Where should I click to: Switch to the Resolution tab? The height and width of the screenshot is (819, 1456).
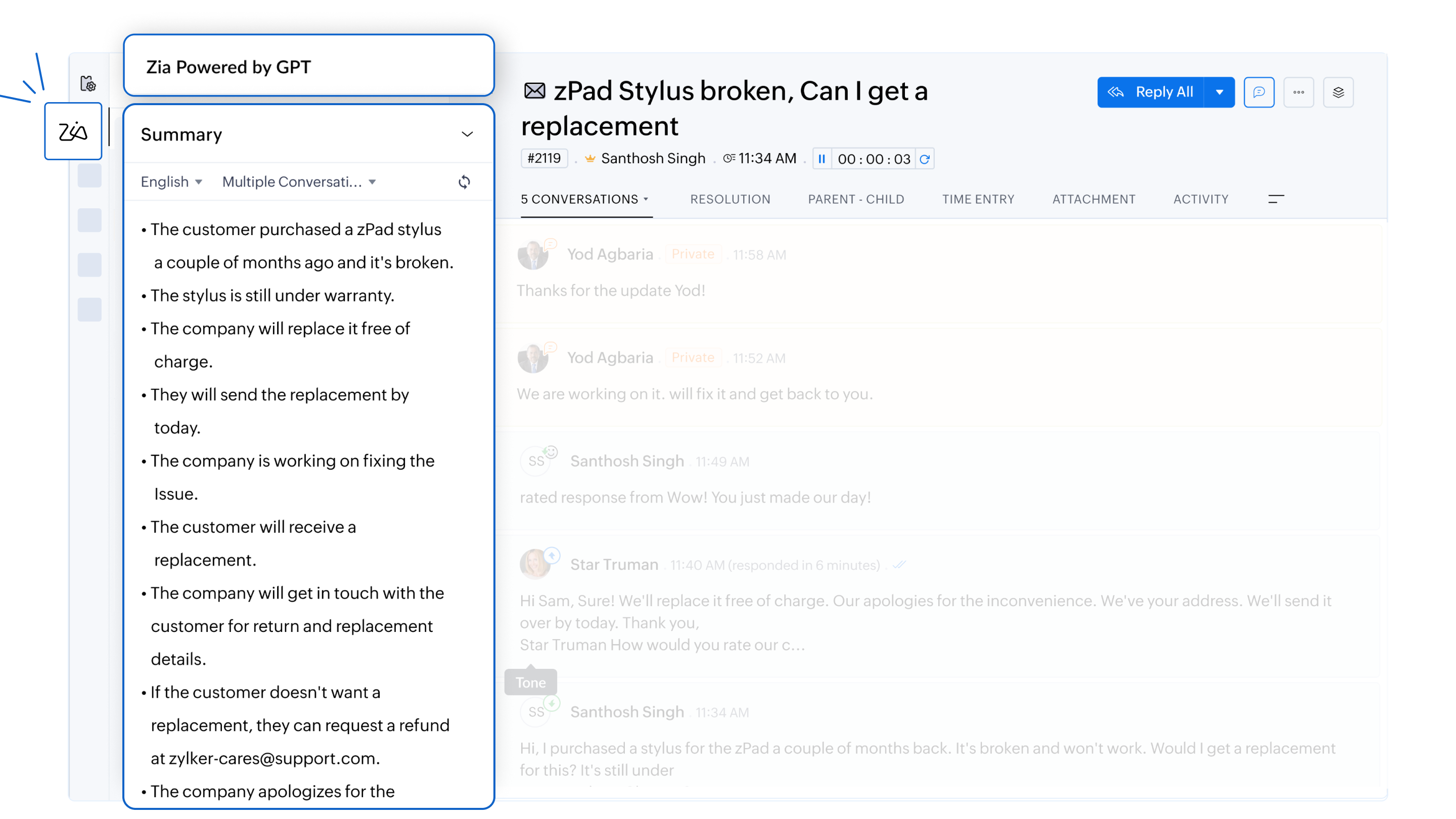tap(730, 199)
